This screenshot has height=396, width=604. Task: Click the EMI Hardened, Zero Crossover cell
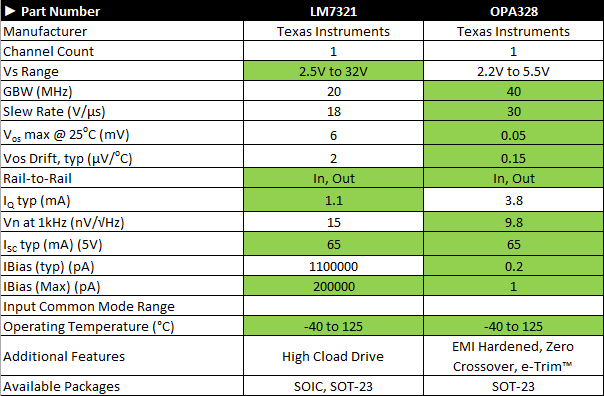[513, 356]
